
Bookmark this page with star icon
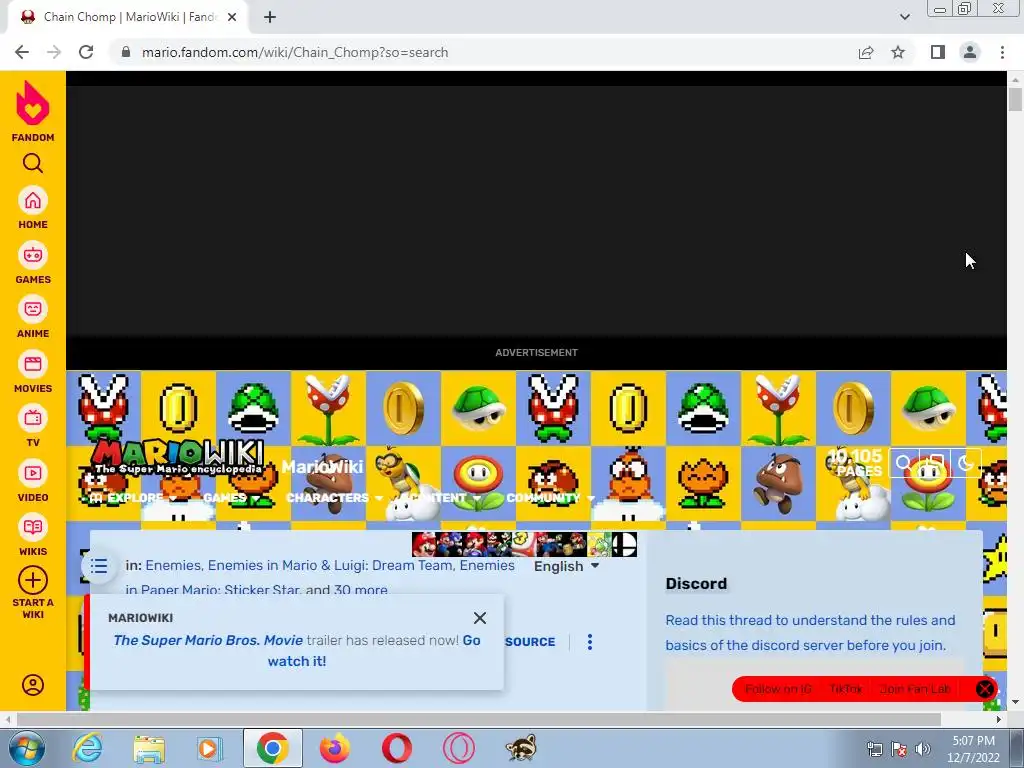(x=898, y=52)
